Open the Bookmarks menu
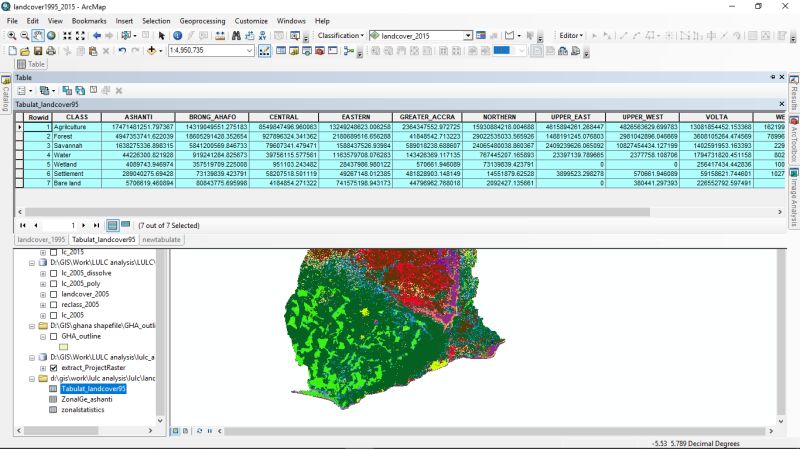This screenshot has height=449, width=800. coord(89,21)
